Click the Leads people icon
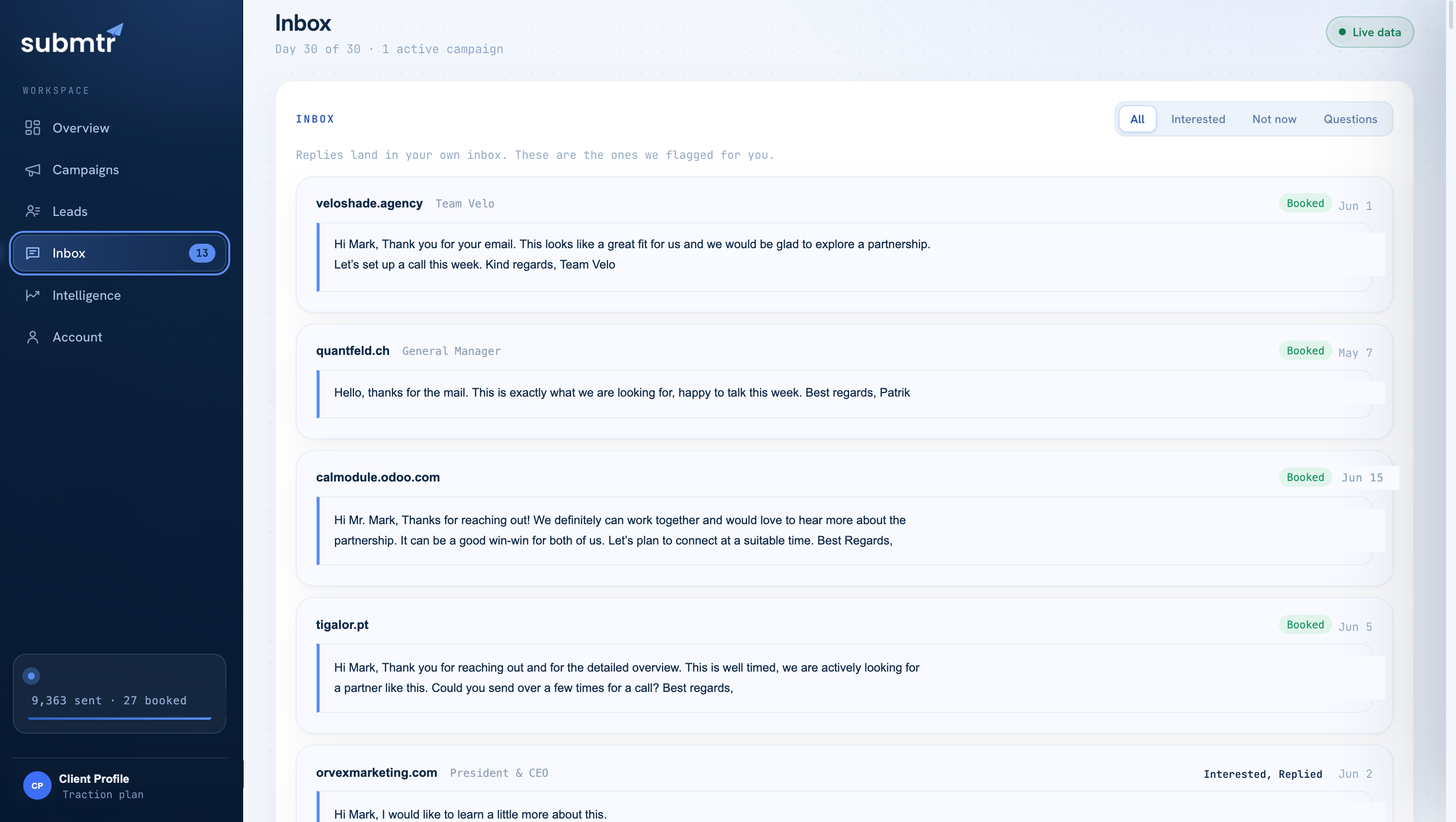1456x822 pixels. [x=33, y=211]
